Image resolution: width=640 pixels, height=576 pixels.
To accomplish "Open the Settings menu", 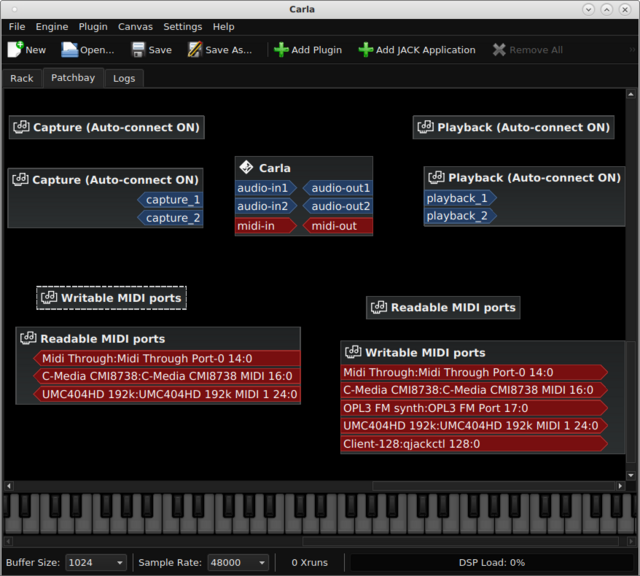I will 182,27.
